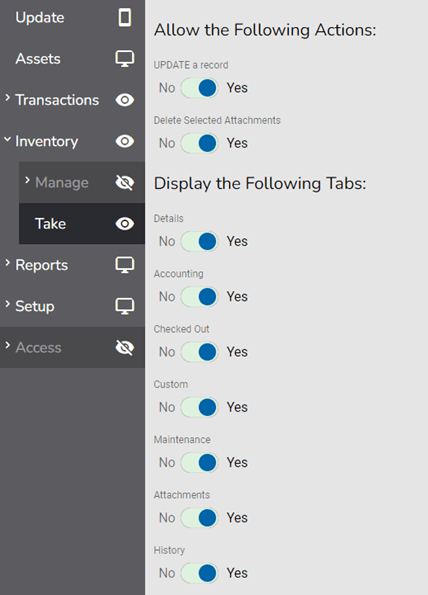Image resolution: width=428 pixels, height=595 pixels.
Task: Collapse the Inventory menu chevron
Action: pyautogui.click(x=7, y=139)
